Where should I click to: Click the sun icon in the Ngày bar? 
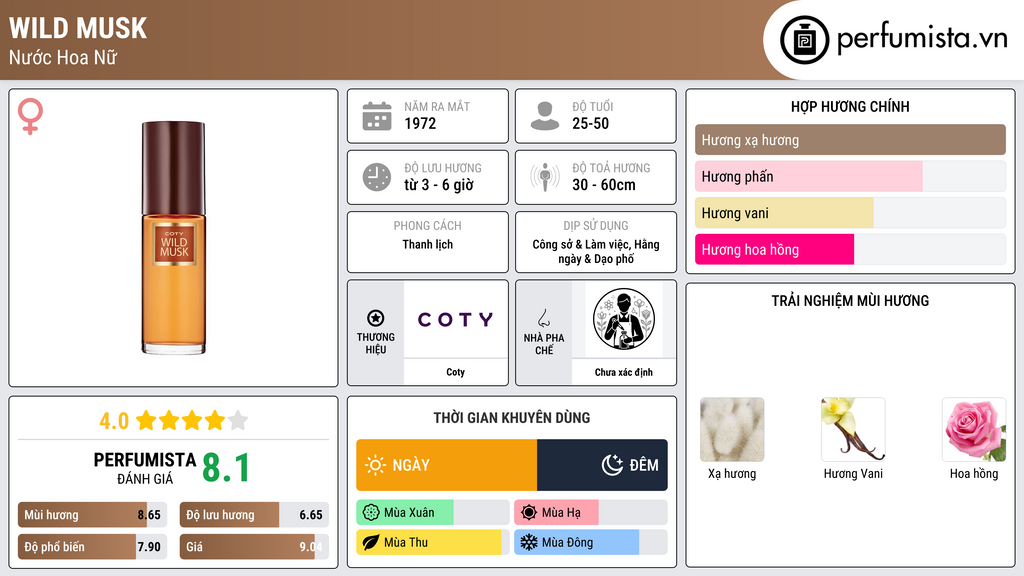(376, 465)
